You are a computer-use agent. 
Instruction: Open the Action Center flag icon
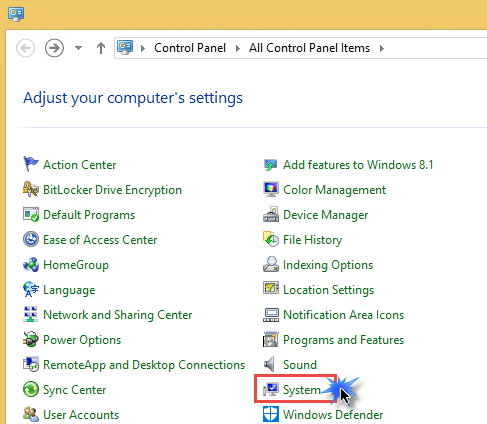click(x=31, y=164)
